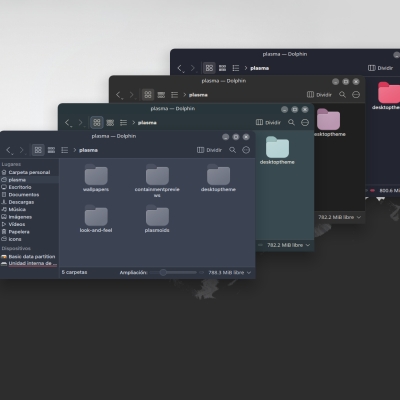Go back in the front Dolphin window
Screen dimensions: 400x400
[9, 150]
